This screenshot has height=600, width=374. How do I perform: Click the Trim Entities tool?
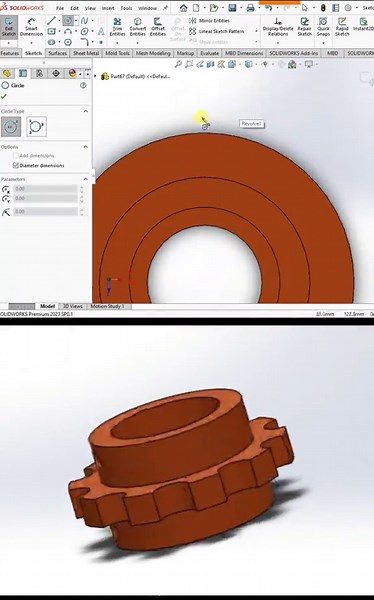117,27
